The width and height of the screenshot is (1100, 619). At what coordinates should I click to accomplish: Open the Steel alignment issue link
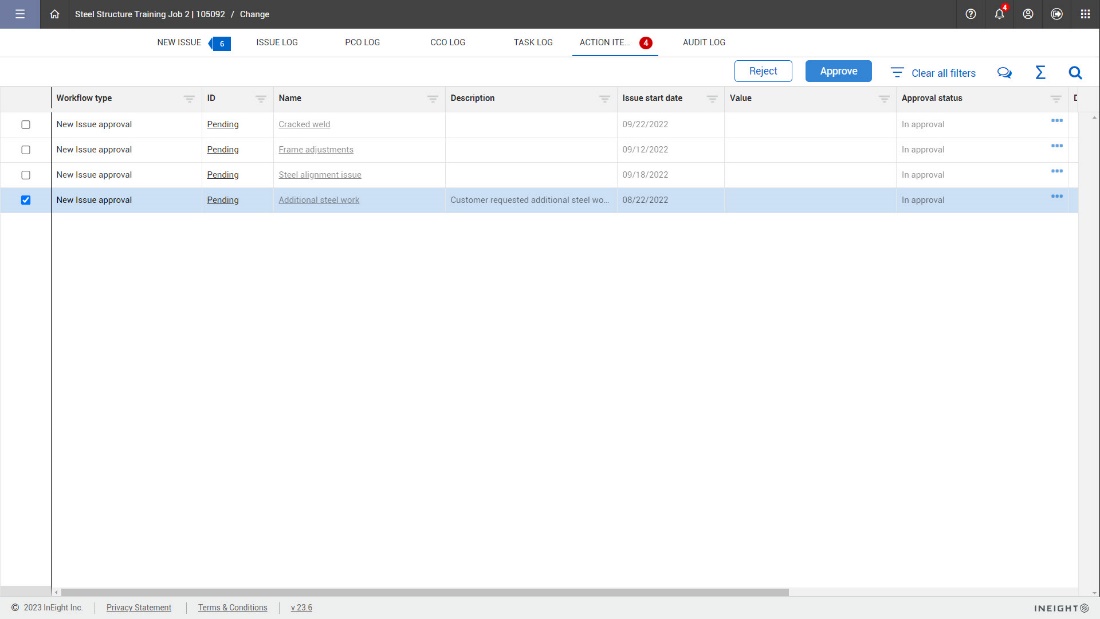320,175
